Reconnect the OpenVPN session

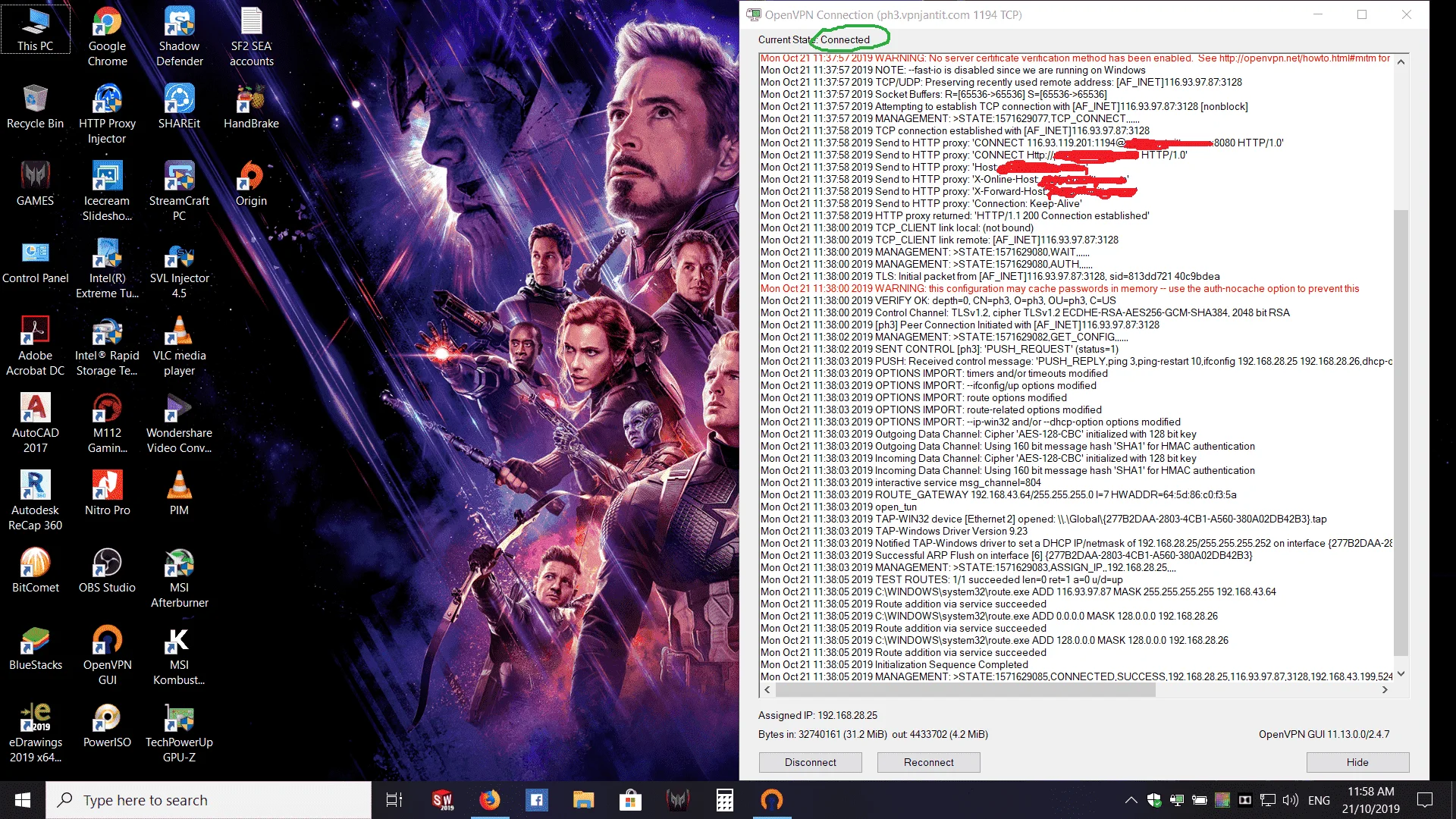point(928,762)
